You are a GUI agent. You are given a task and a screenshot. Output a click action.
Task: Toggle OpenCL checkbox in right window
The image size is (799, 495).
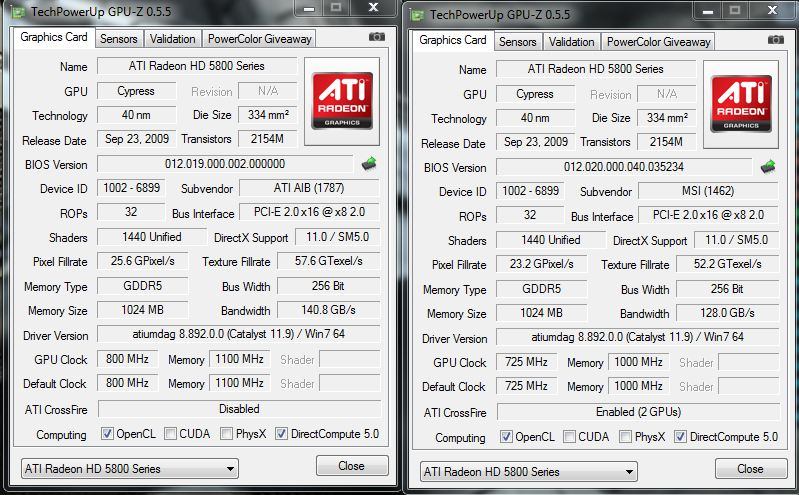pos(506,437)
